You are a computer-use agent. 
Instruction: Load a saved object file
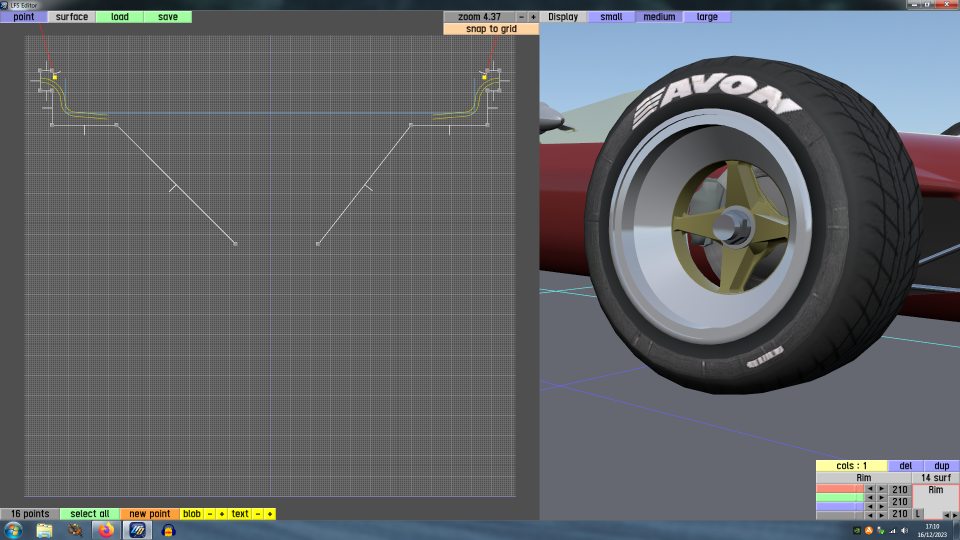click(119, 17)
